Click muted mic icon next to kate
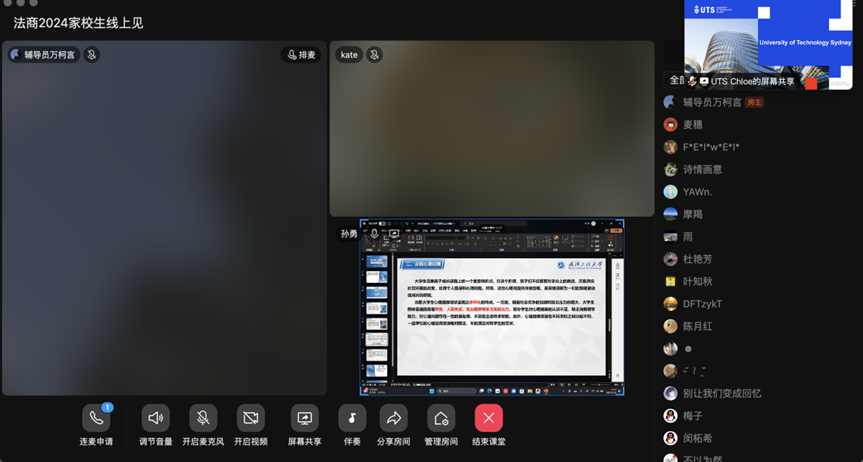863x462 pixels. pos(374,55)
